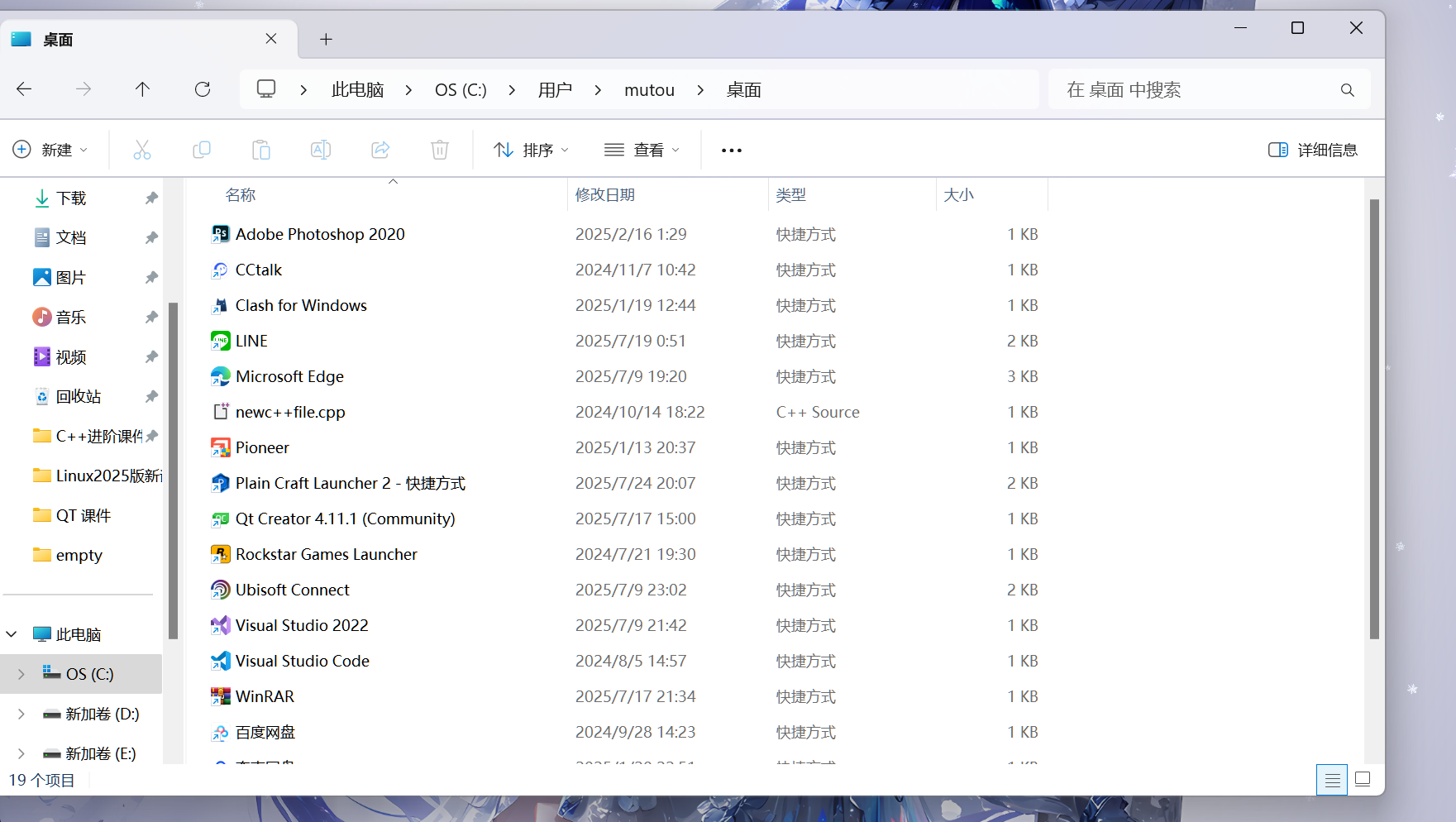Open the 排序 sort dropdown
The height and width of the screenshot is (822, 1456).
tap(532, 150)
